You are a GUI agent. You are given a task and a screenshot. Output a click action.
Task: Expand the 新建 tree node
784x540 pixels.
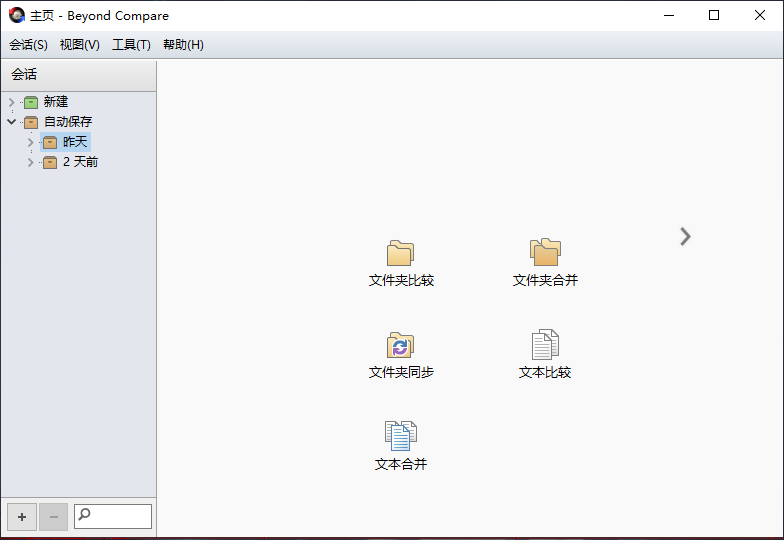(12, 102)
